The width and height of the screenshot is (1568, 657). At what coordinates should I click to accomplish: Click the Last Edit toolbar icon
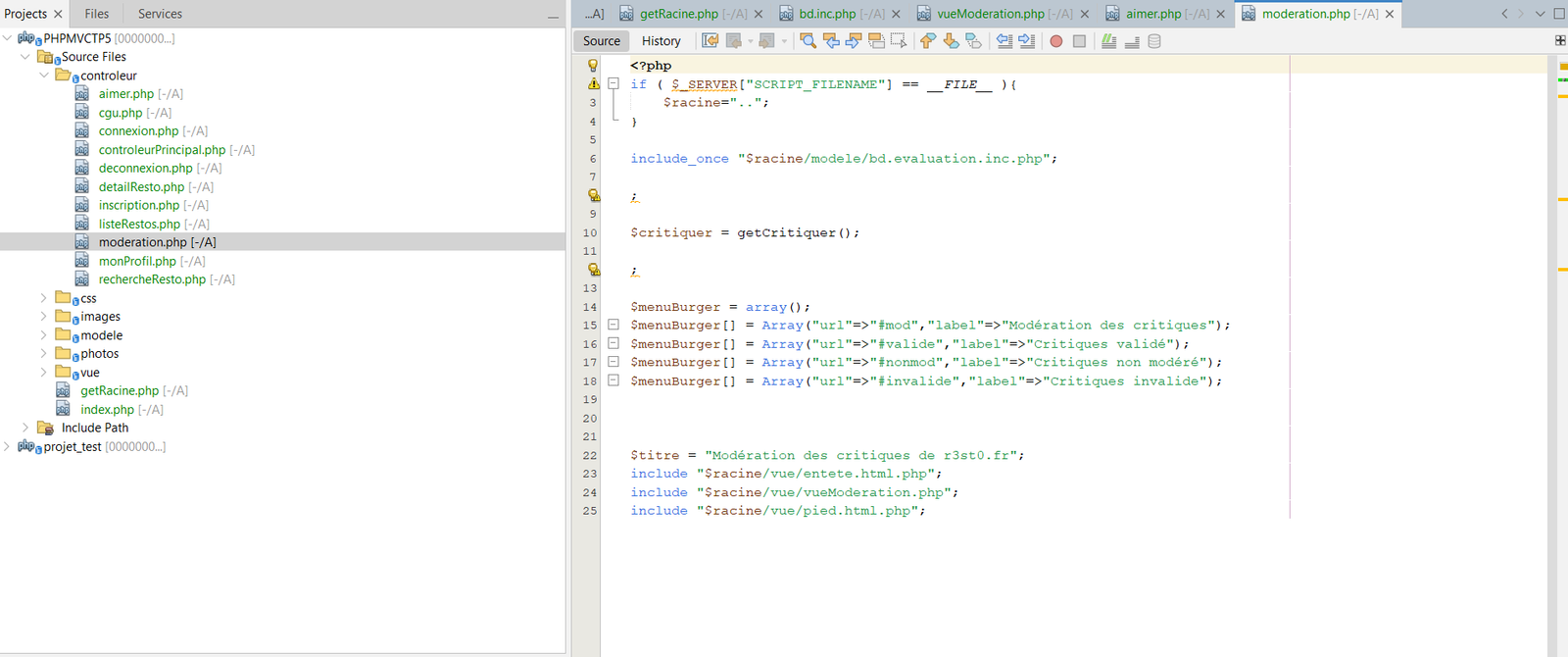[x=710, y=41]
